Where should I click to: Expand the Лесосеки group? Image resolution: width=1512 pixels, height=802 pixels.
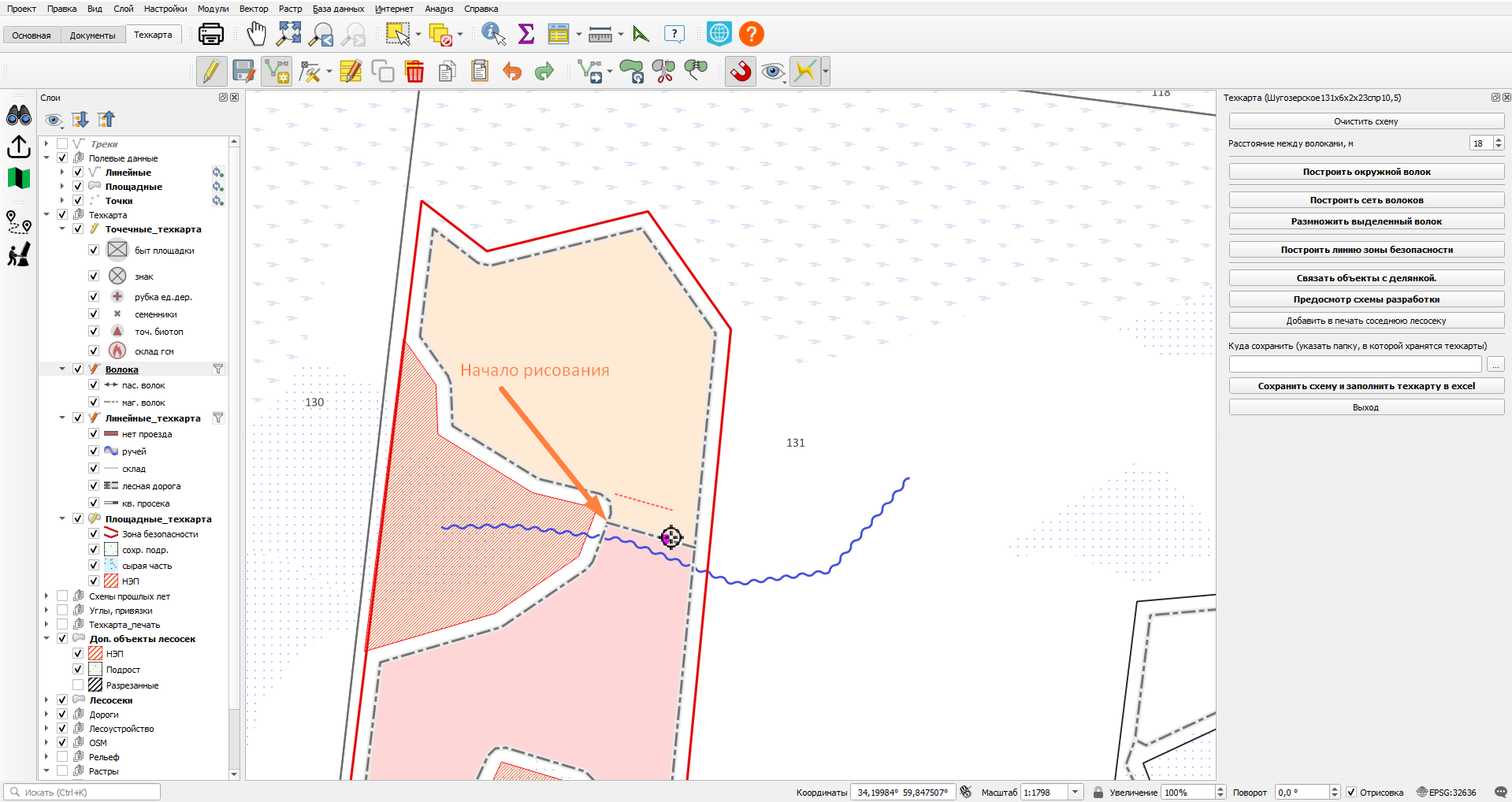point(46,700)
